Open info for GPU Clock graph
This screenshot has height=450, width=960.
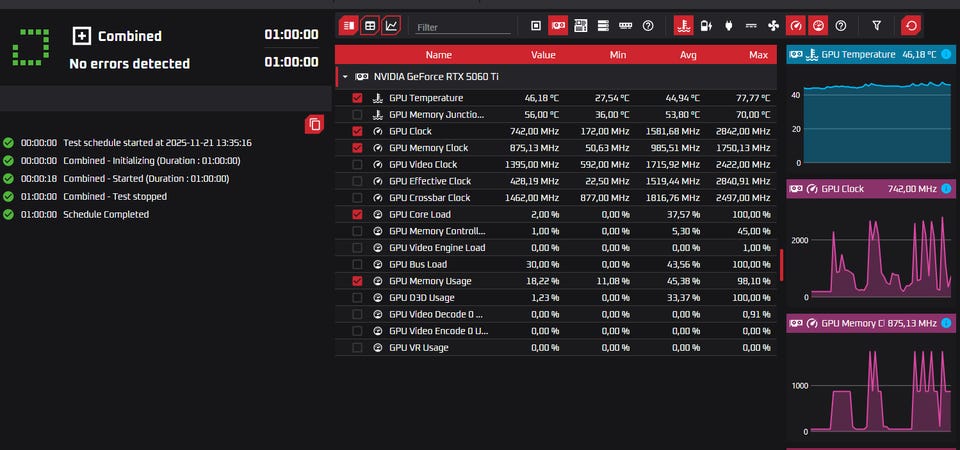[x=946, y=189]
